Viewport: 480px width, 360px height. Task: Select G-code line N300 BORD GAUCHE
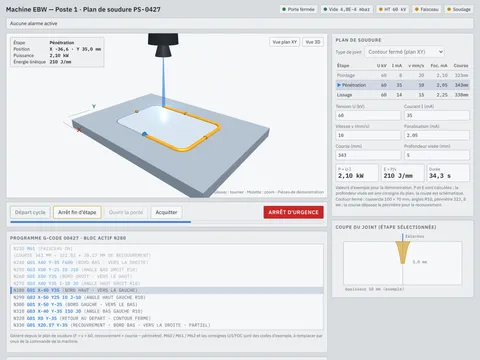coord(167,304)
